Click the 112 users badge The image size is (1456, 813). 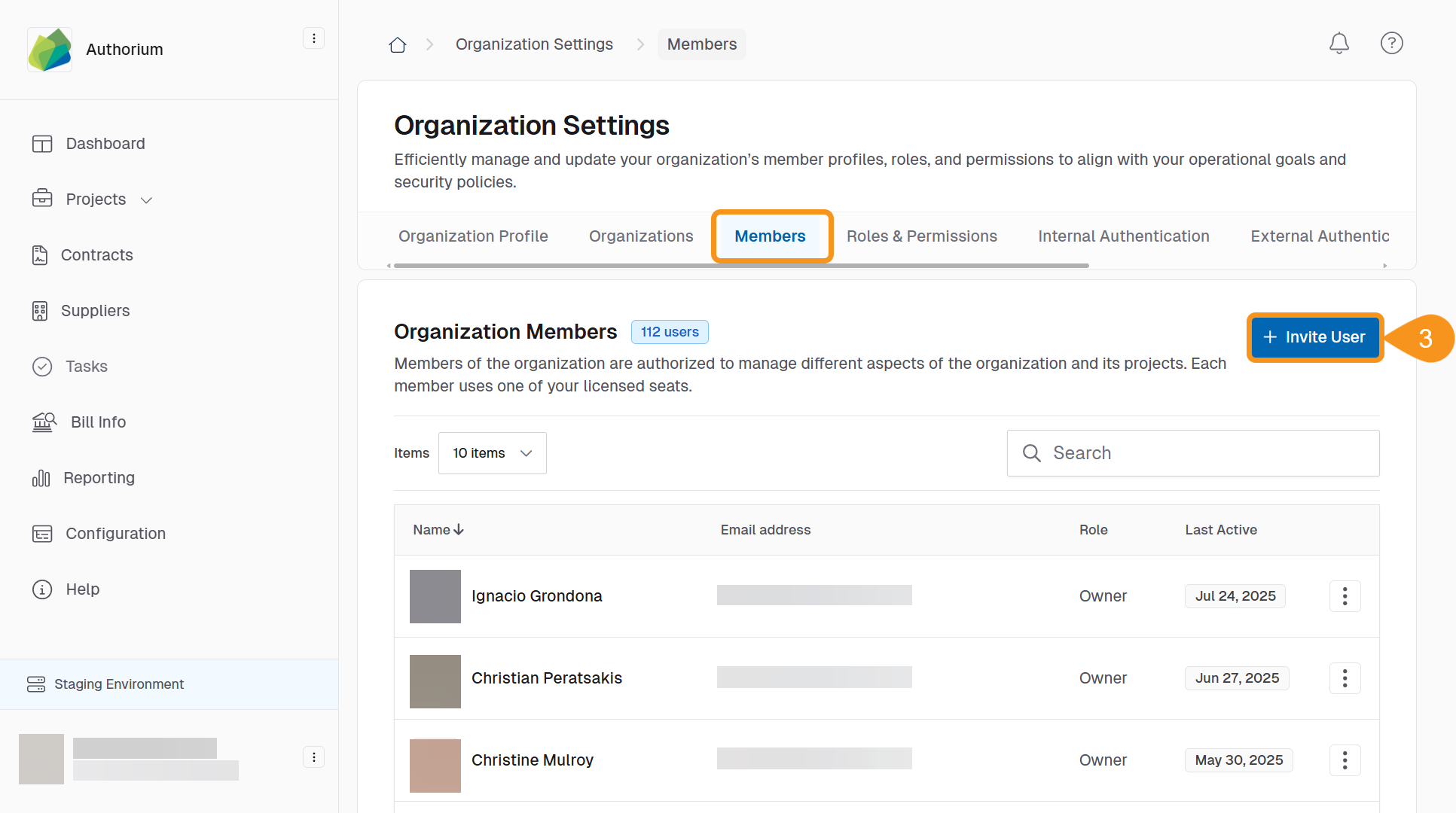pyautogui.click(x=670, y=332)
